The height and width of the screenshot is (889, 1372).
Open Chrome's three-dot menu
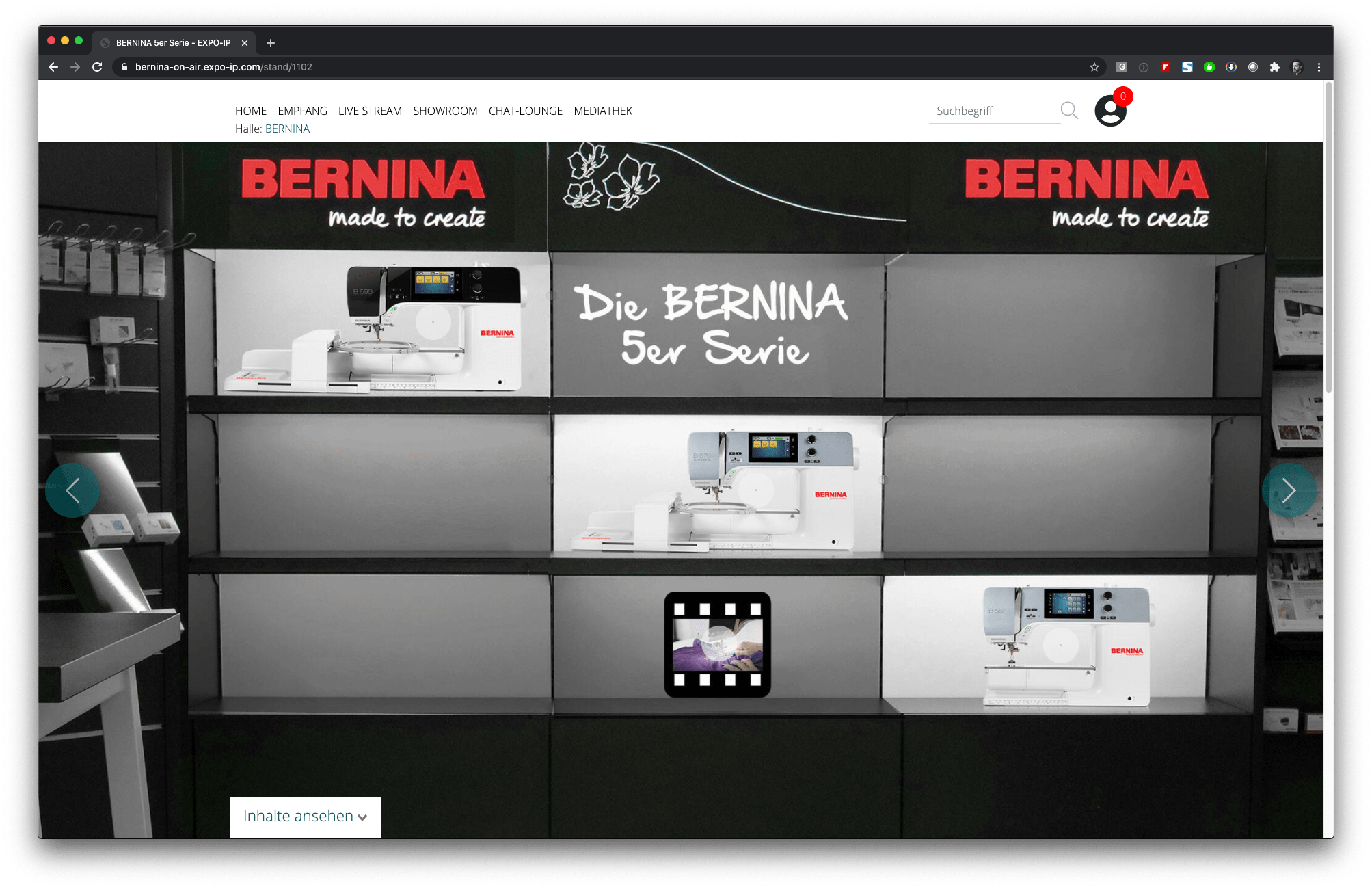point(1319,67)
